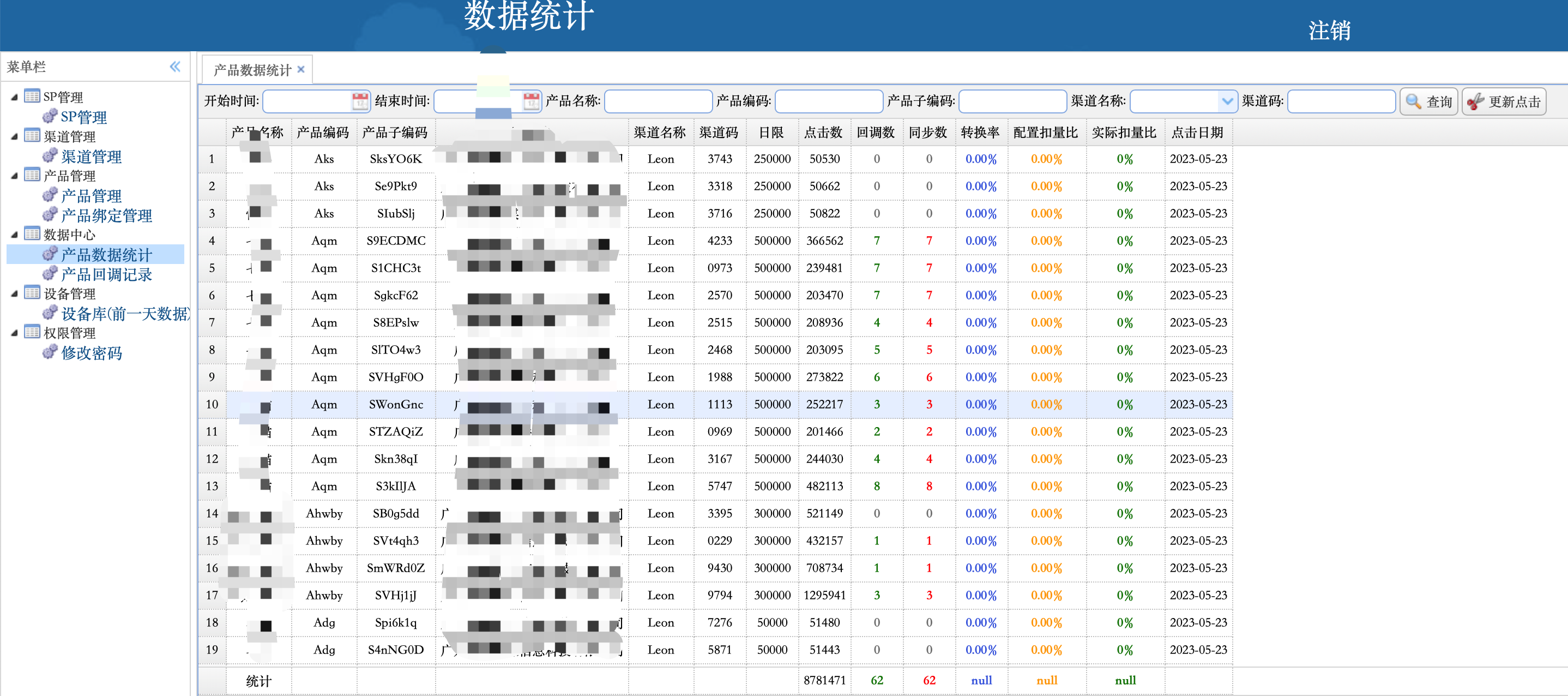Image resolution: width=1568 pixels, height=696 pixels.
Task: Click the 点击日期 column header
Action: coord(1197,132)
